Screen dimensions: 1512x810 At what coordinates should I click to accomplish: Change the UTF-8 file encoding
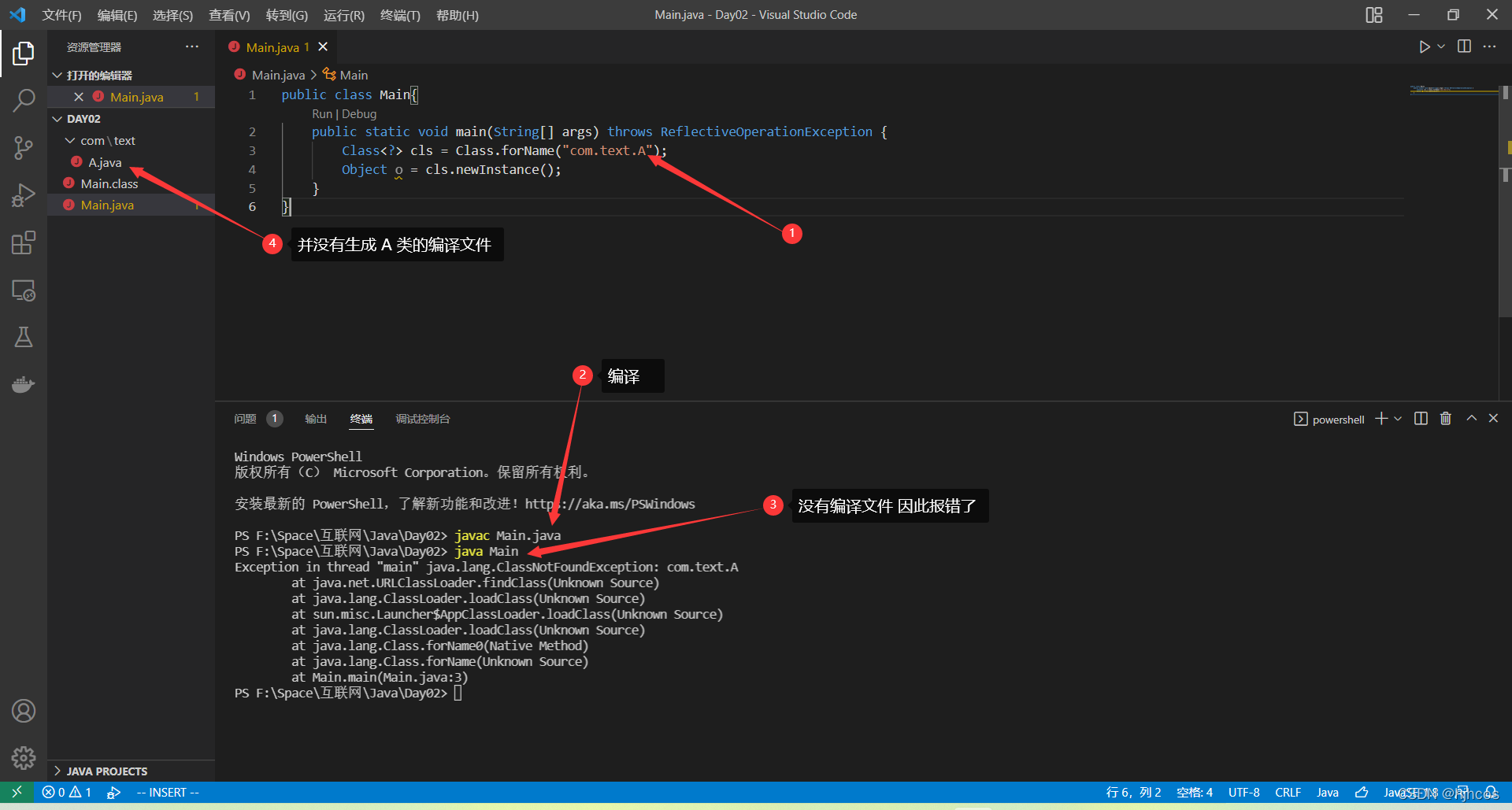1244,793
